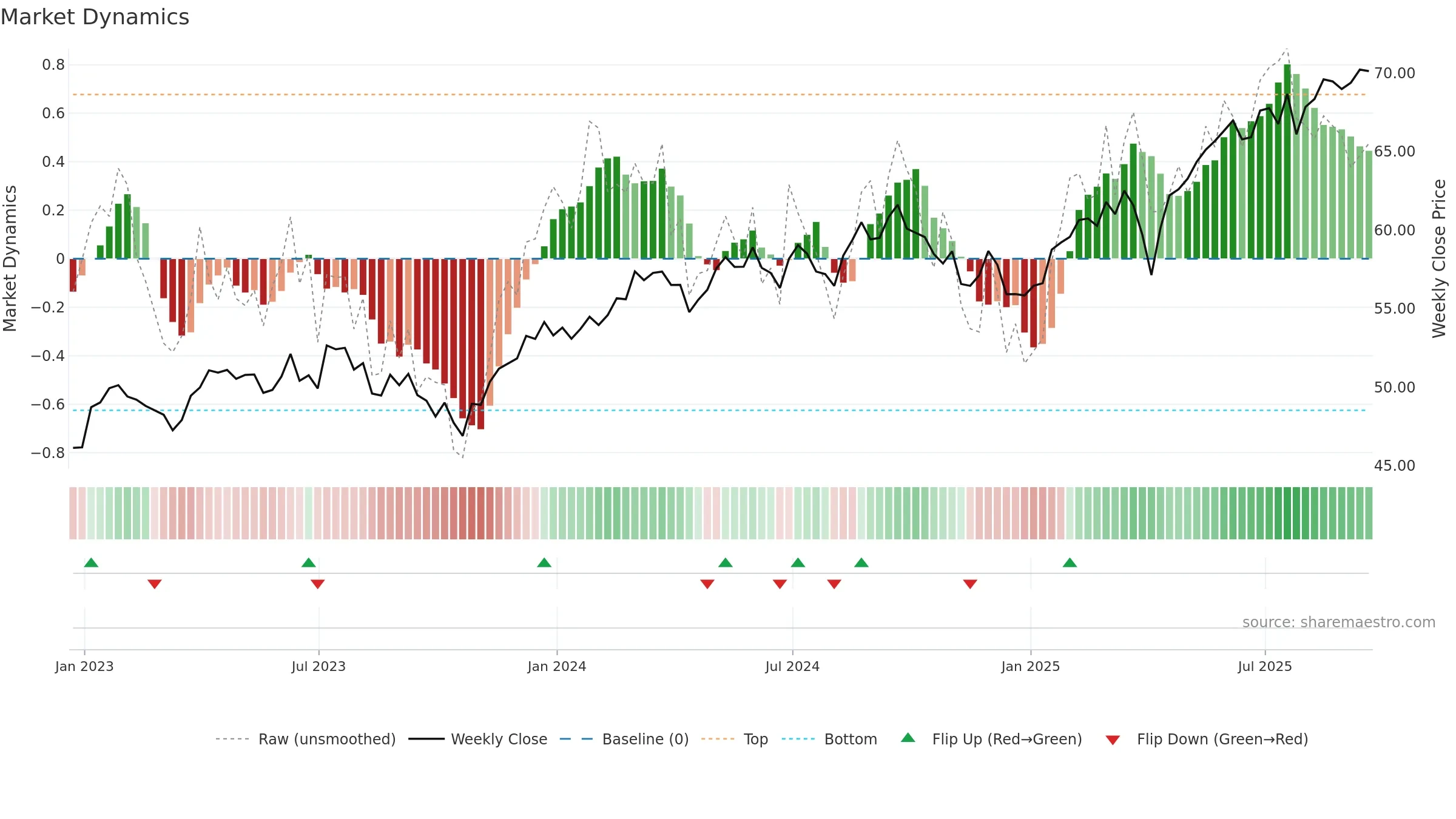Click the Jul 2024 x-axis label
The image size is (1456, 819).
tap(792, 666)
